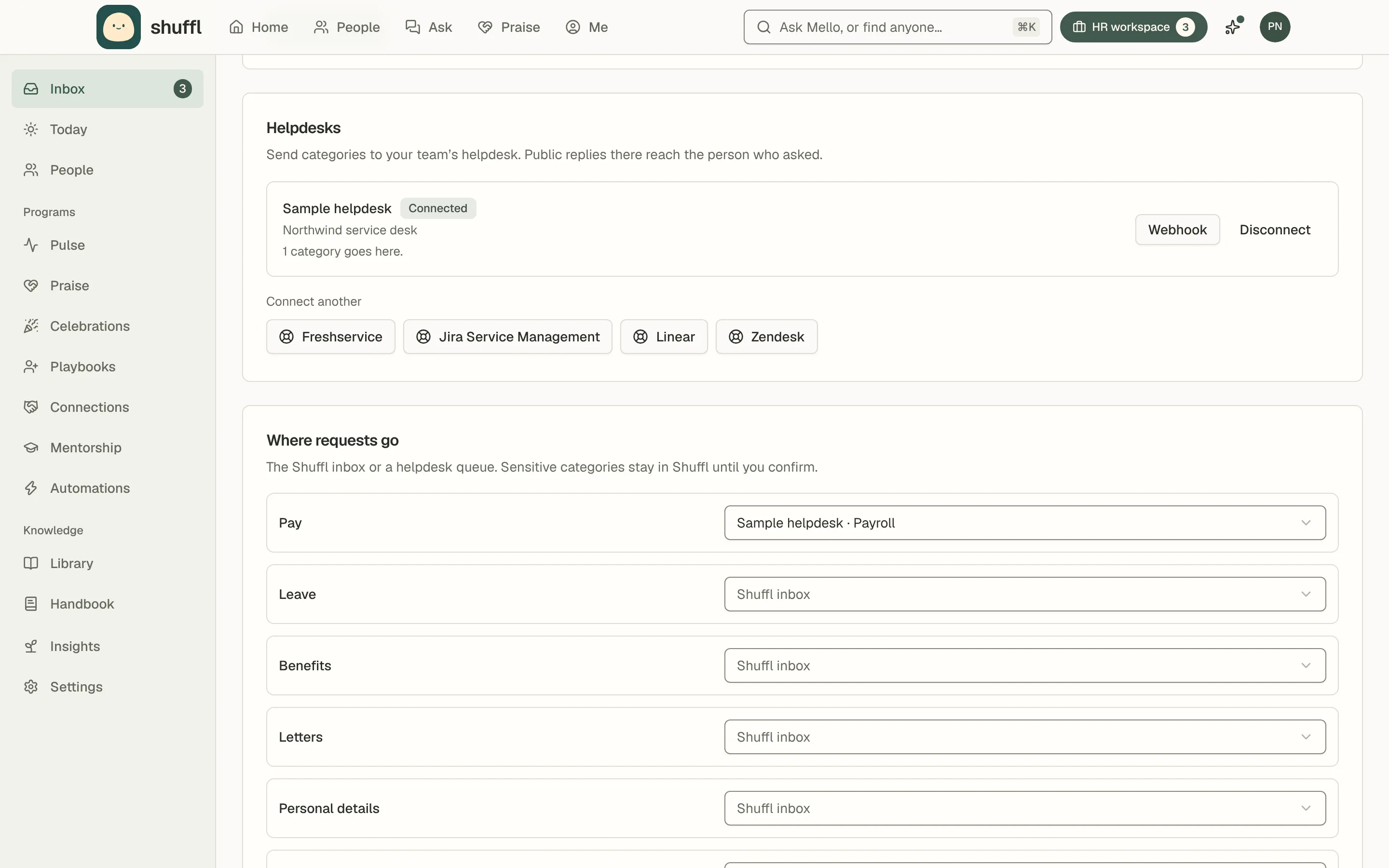The height and width of the screenshot is (868, 1389).
Task: Open Settings in the sidebar
Action: (108, 687)
